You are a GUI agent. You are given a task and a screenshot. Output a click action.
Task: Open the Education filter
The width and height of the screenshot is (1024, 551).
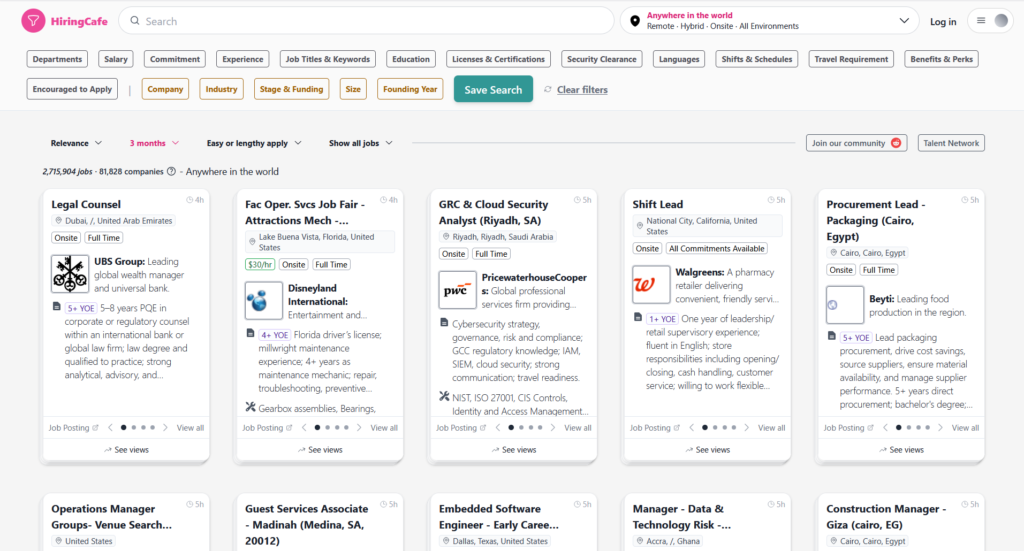pyautogui.click(x=411, y=59)
